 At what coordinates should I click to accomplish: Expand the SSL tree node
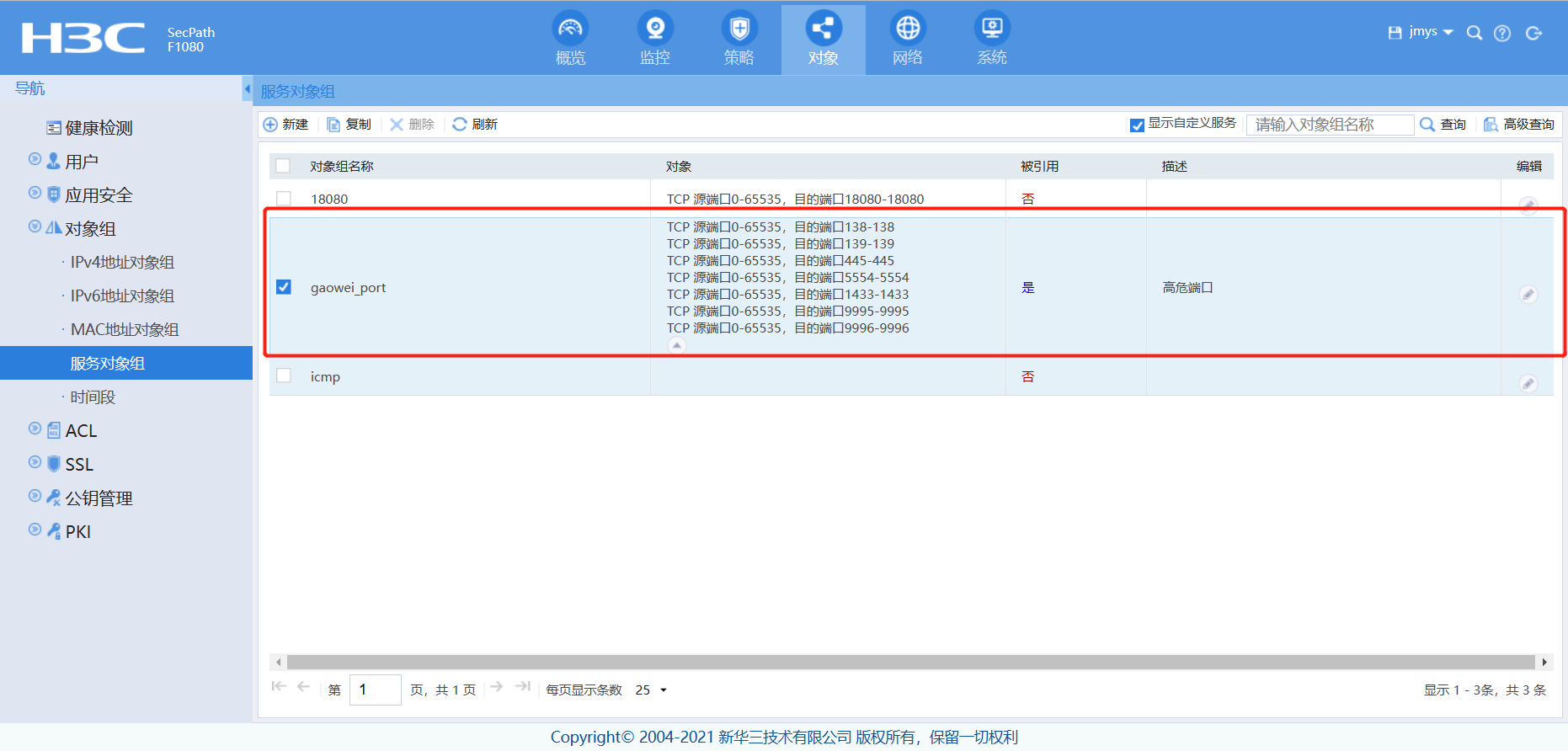[x=35, y=462]
